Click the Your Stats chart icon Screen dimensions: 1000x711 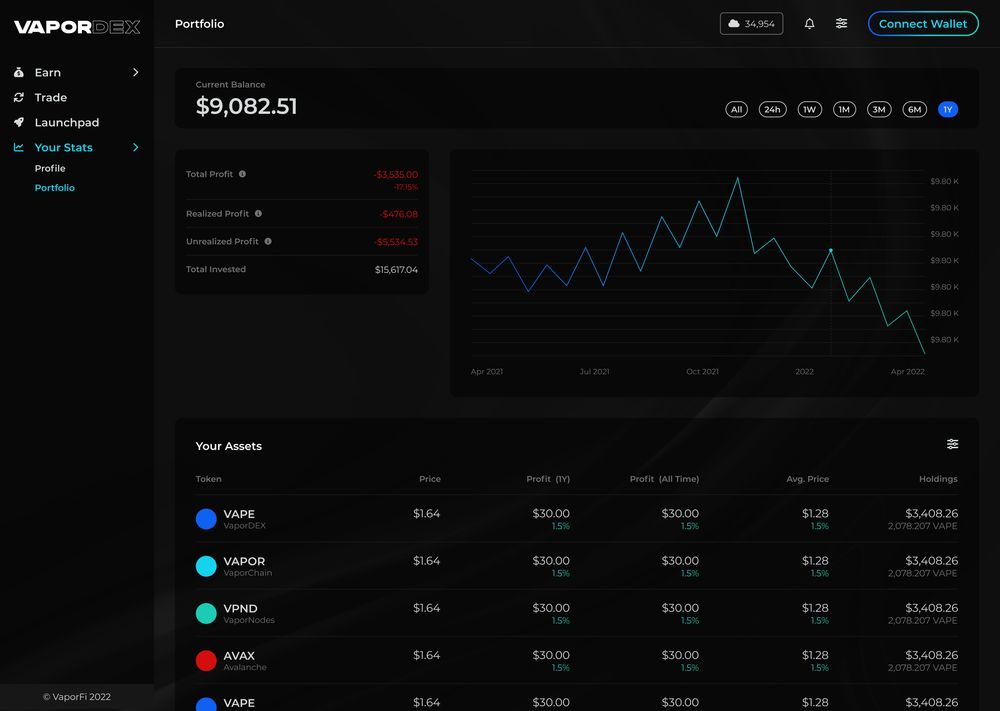coord(19,147)
